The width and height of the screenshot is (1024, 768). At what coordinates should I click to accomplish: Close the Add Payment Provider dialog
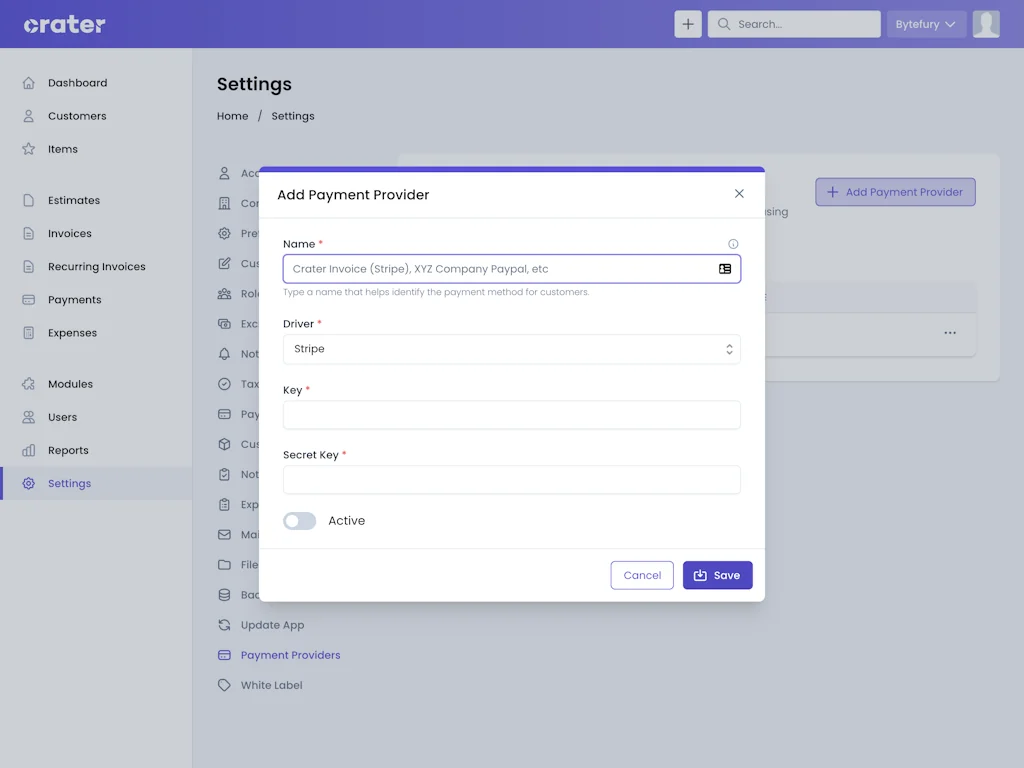(739, 194)
